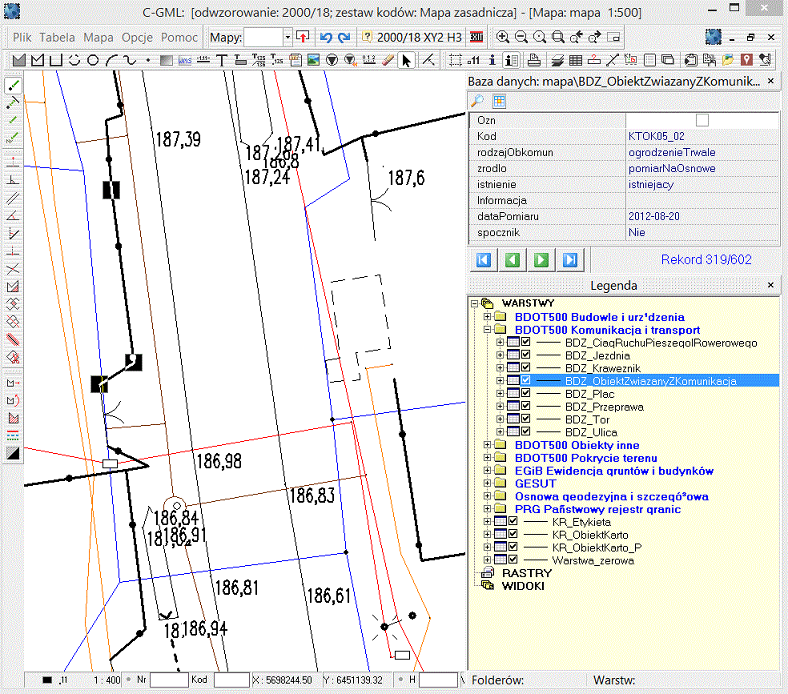
Task: Close the Legenda panel
Action: (x=770, y=285)
